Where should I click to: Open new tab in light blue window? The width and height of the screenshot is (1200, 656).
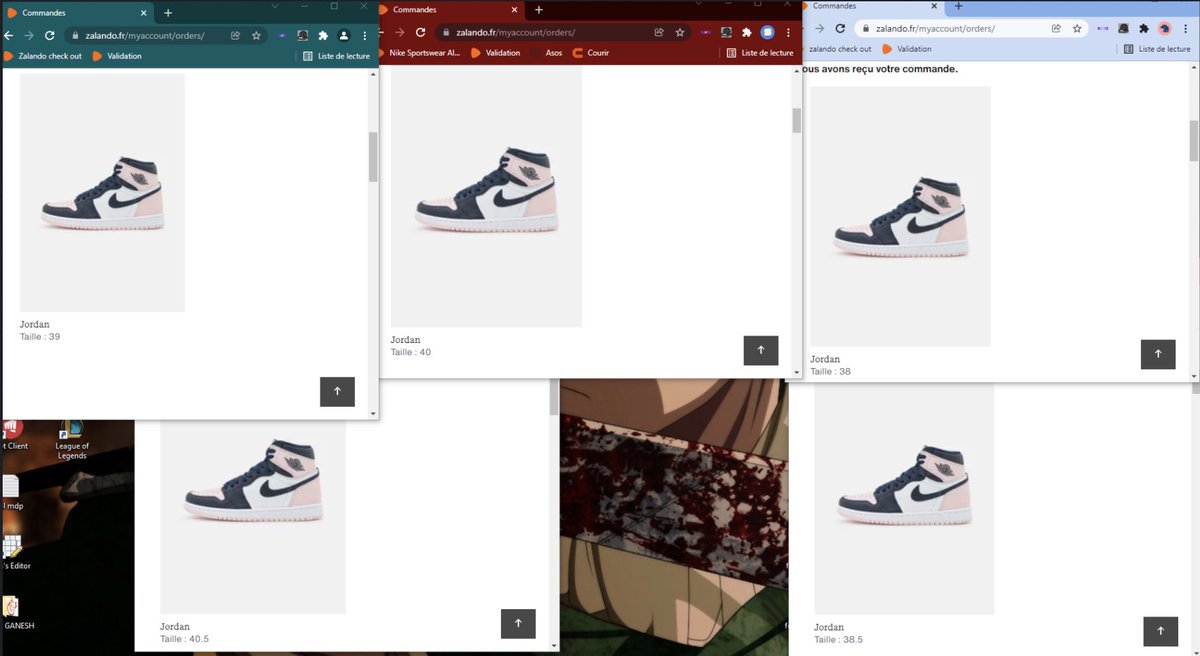pos(958,6)
